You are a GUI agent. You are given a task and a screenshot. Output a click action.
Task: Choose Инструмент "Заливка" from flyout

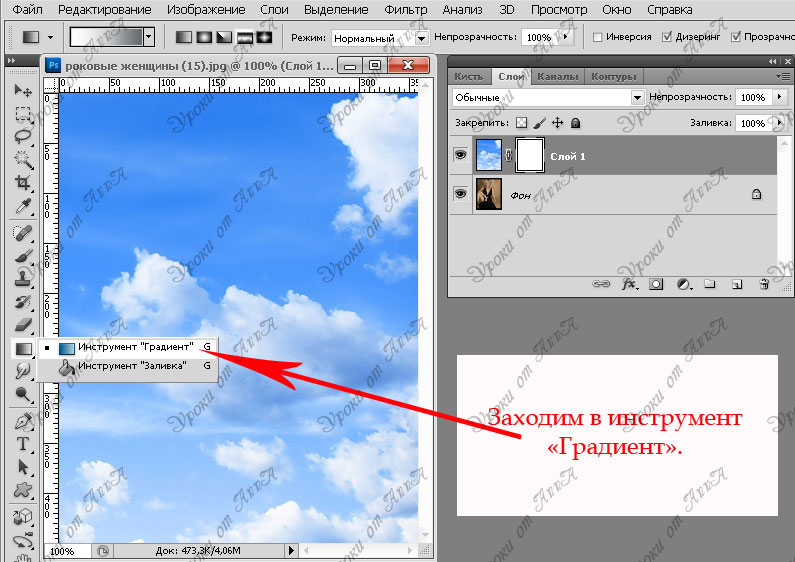(x=128, y=366)
